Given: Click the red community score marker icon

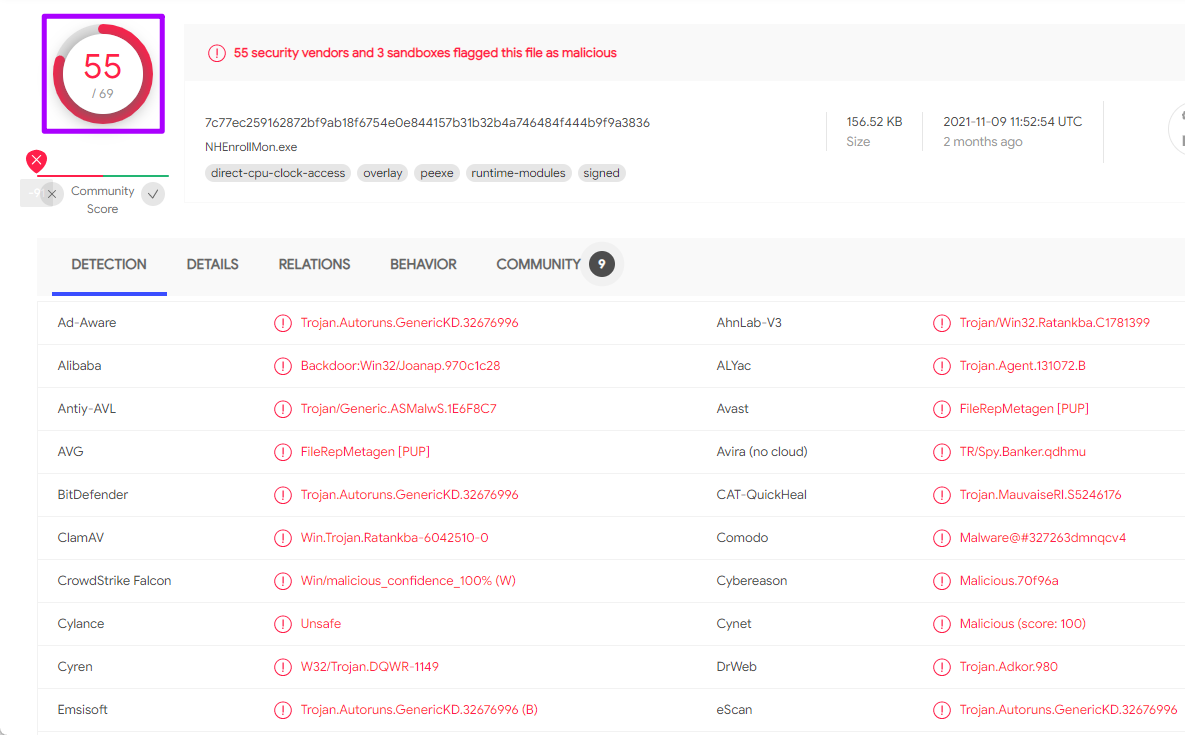Looking at the screenshot, I should pos(36,160).
